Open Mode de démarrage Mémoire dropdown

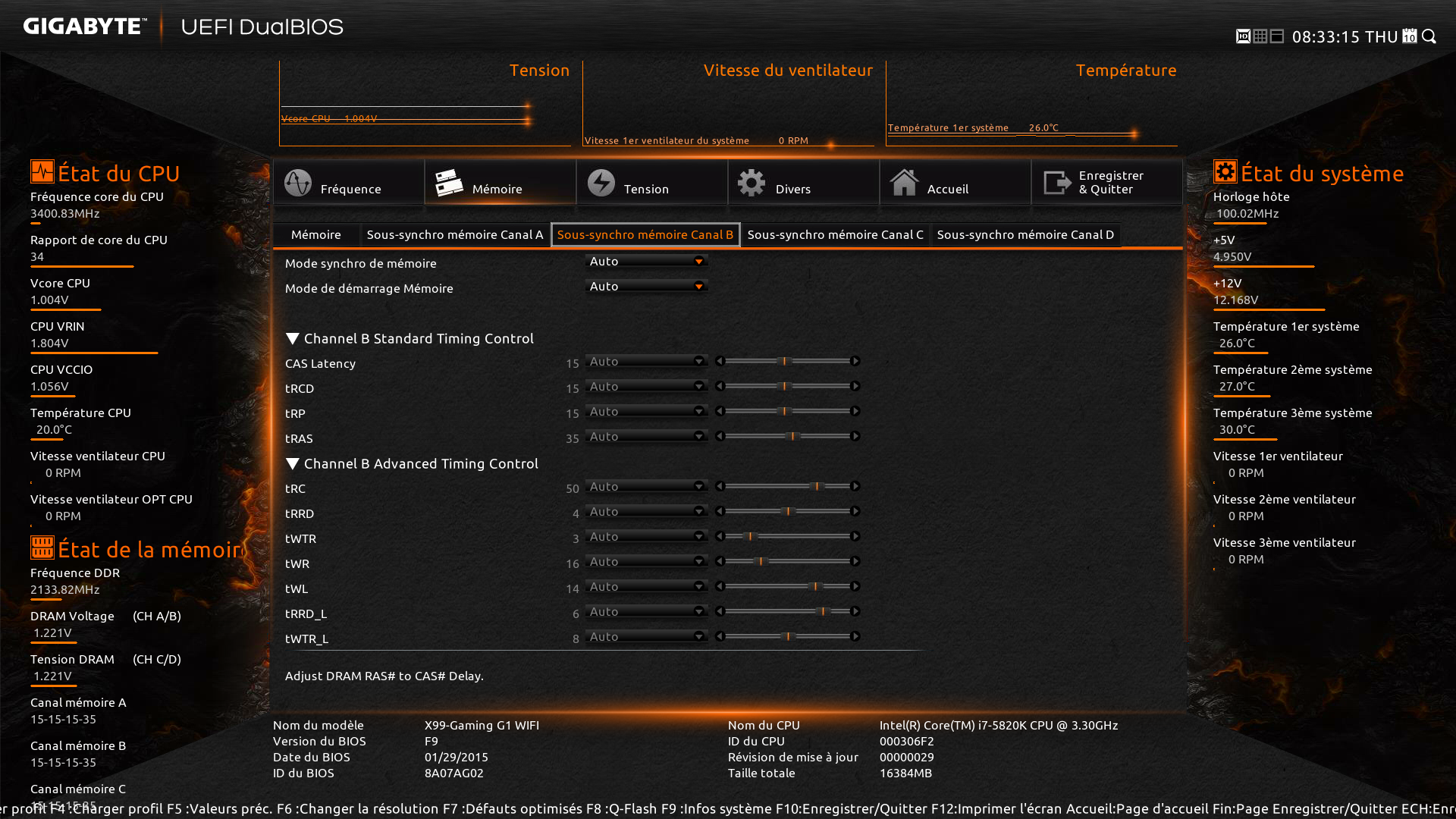point(647,287)
